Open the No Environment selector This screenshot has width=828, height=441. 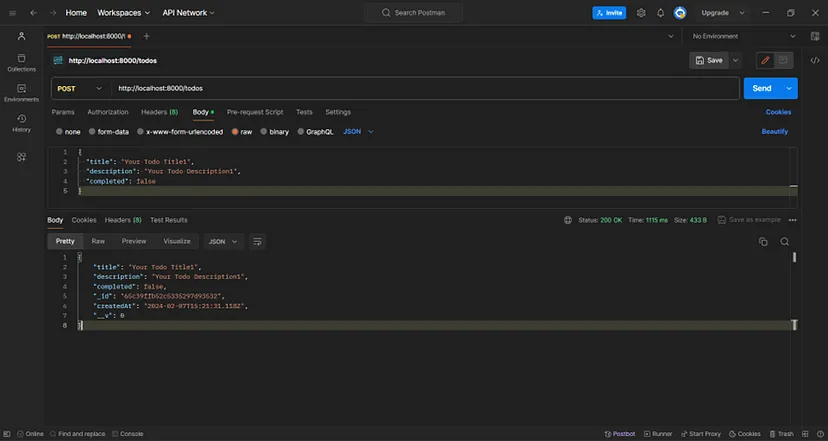pyautogui.click(x=744, y=36)
